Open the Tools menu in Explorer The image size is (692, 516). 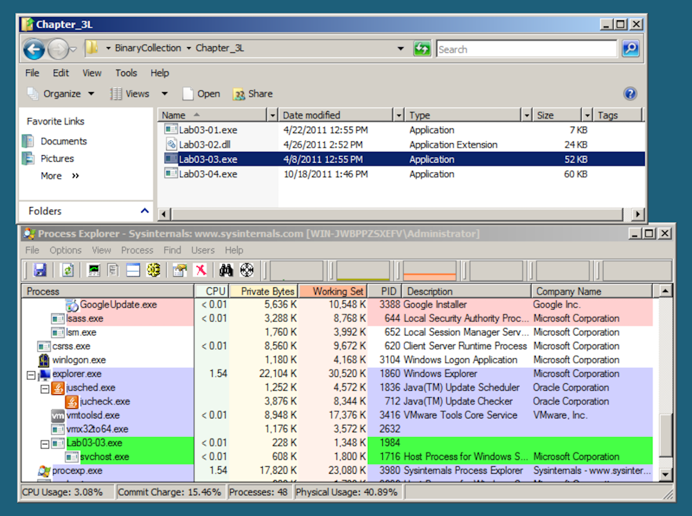click(x=126, y=73)
